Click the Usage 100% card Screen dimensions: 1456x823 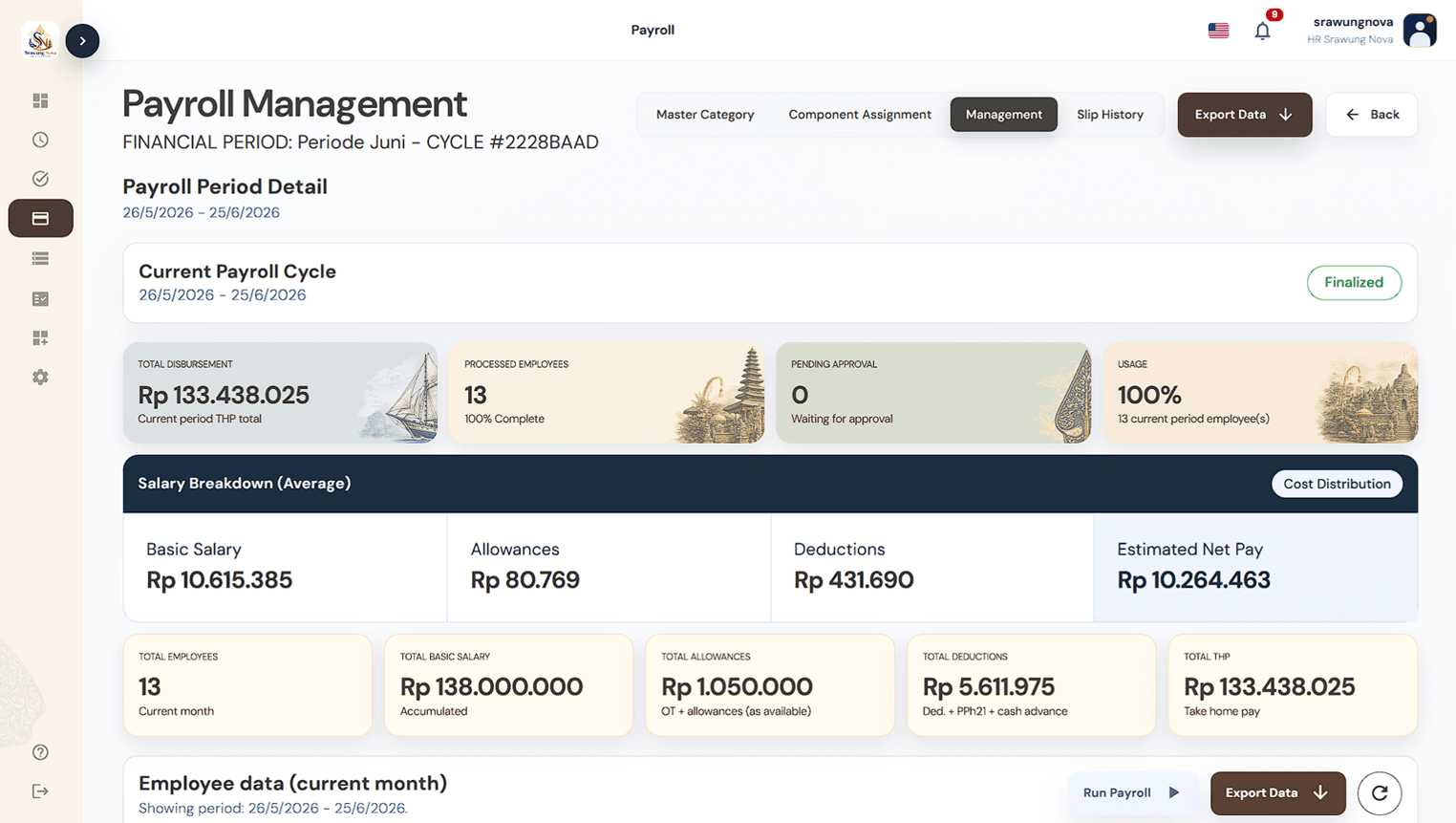1260,393
